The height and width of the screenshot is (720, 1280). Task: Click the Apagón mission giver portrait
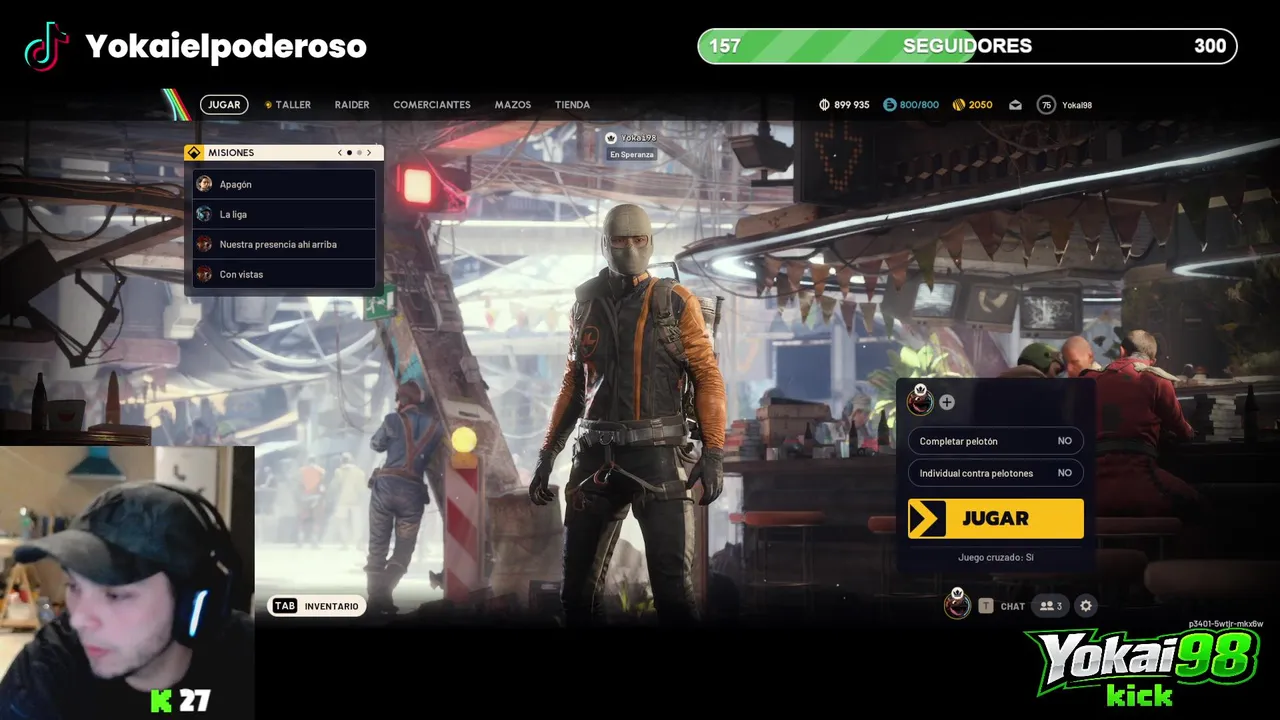204,184
